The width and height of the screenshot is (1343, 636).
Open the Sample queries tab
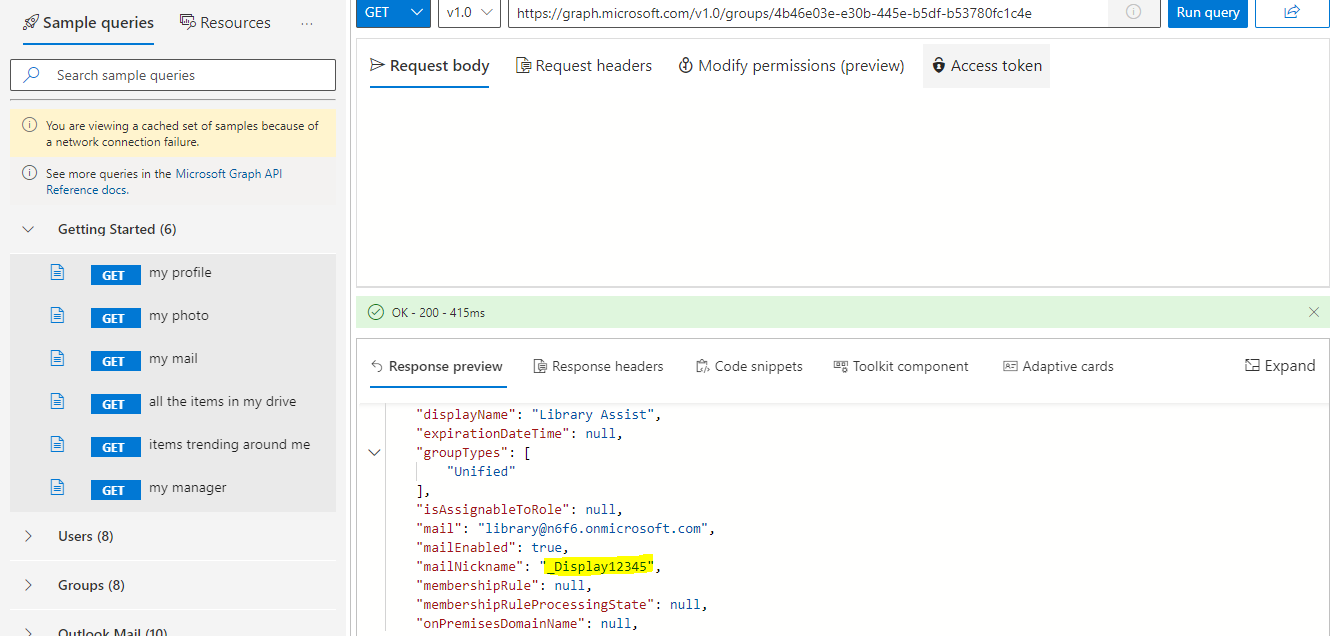[88, 22]
